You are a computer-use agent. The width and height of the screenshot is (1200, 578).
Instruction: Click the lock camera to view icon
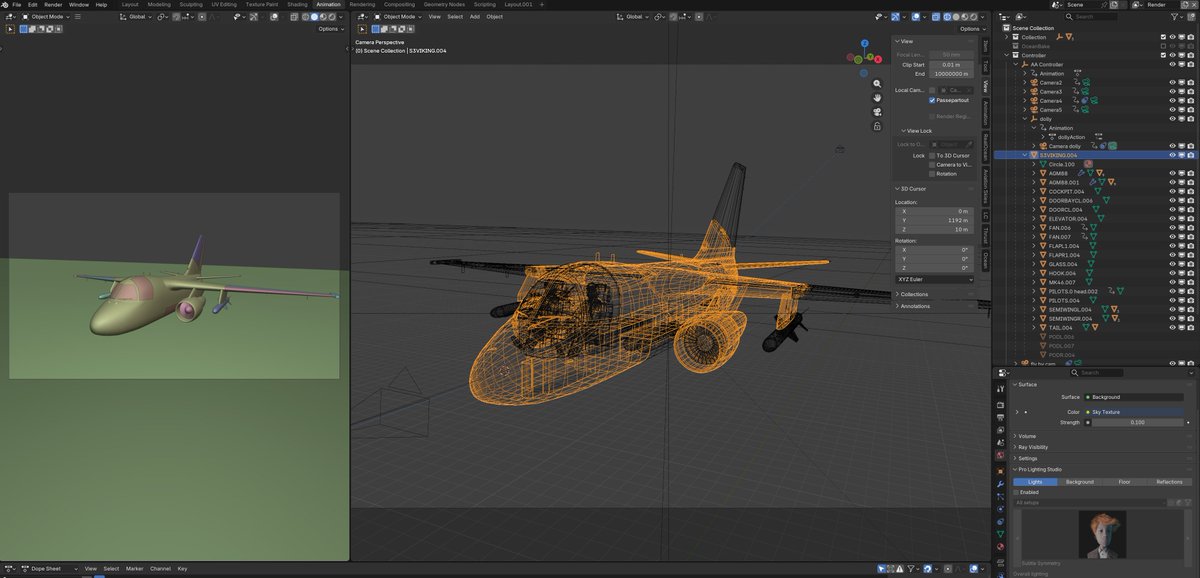(x=877, y=126)
